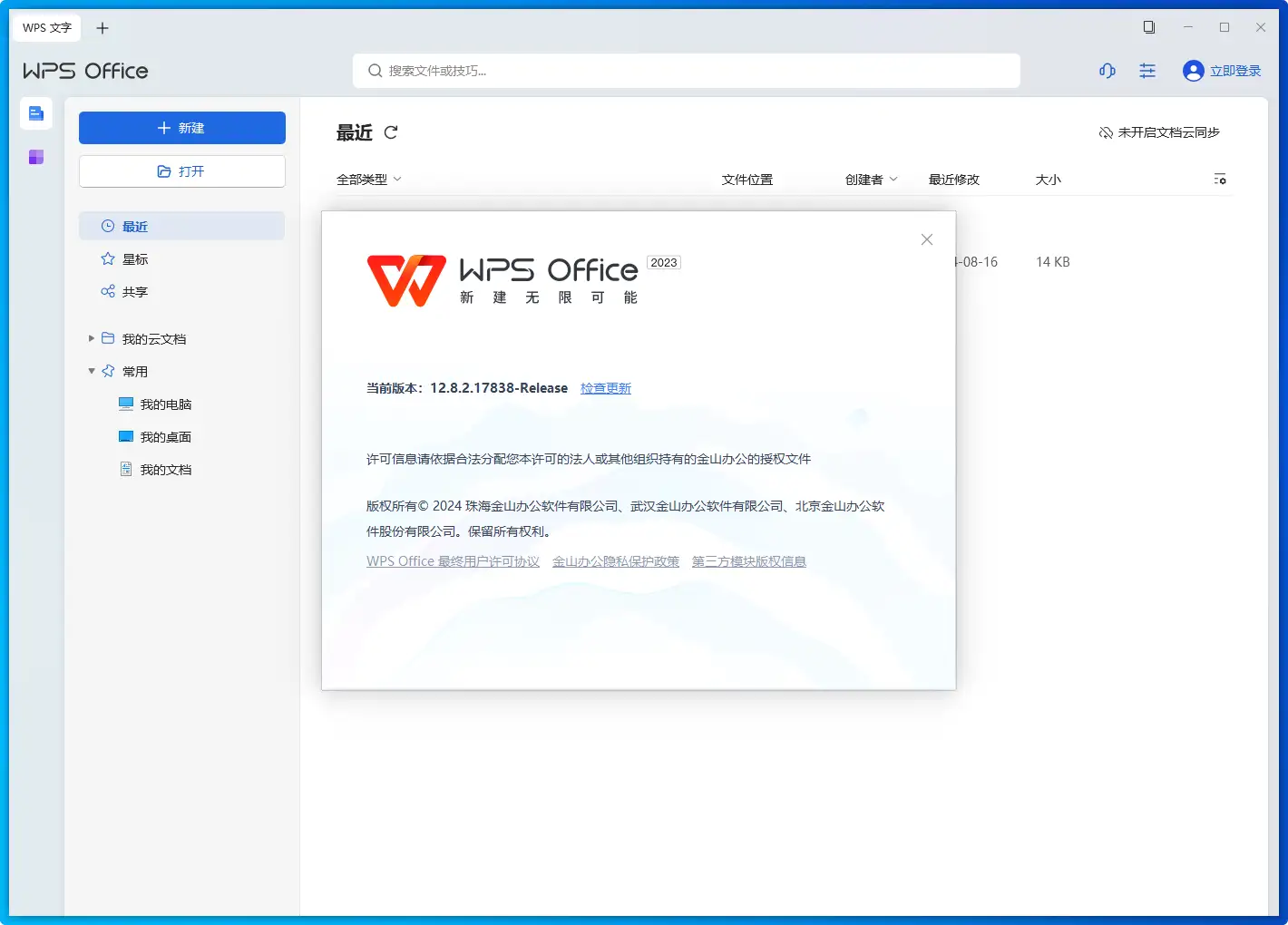Open the apps panel icon below documents icon
The height and width of the screenshot is (925, 1288).
click(x=35, y=156)
